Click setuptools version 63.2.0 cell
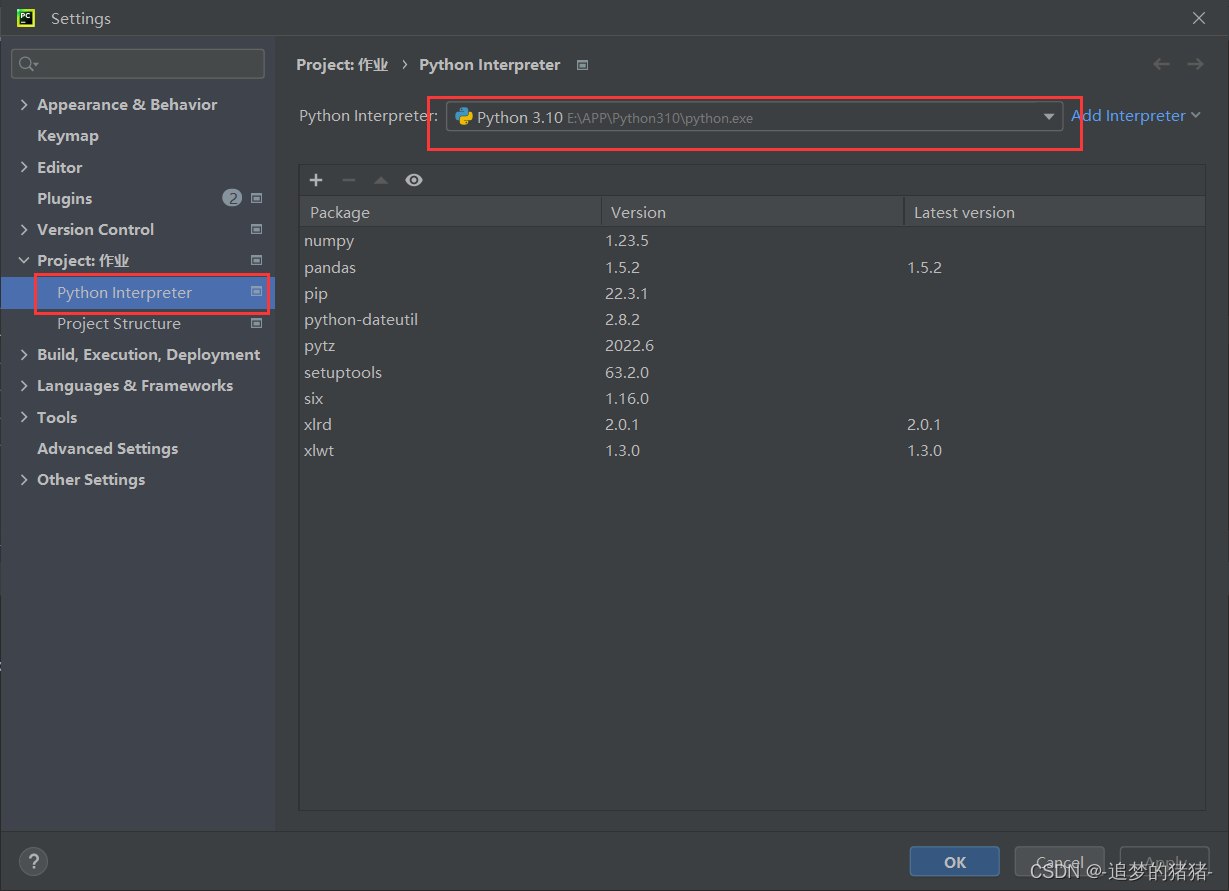The image size is (1229, 891). click(627, 372)
